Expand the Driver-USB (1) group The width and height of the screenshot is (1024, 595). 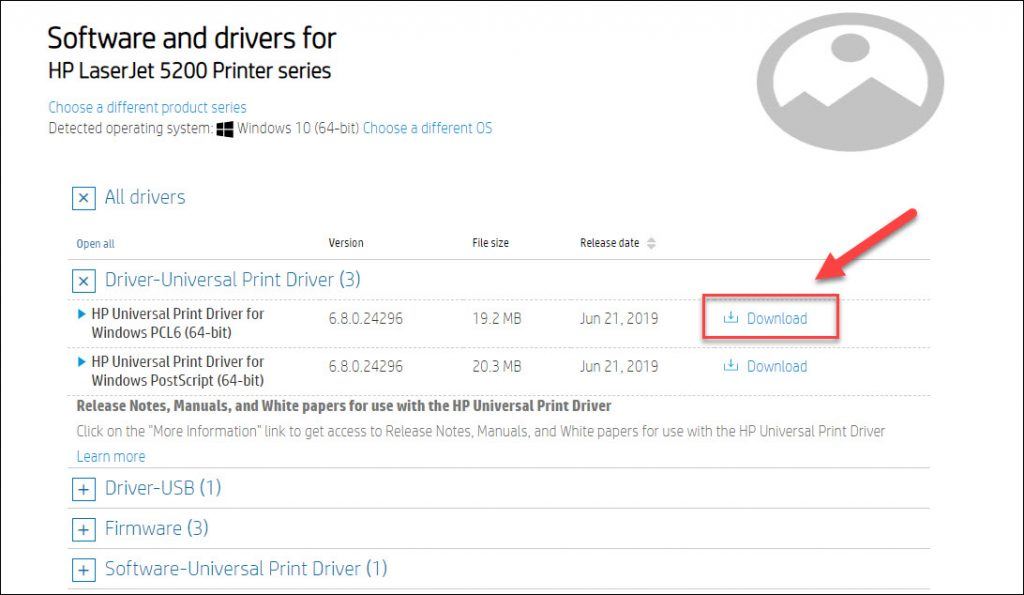point(84,489)
